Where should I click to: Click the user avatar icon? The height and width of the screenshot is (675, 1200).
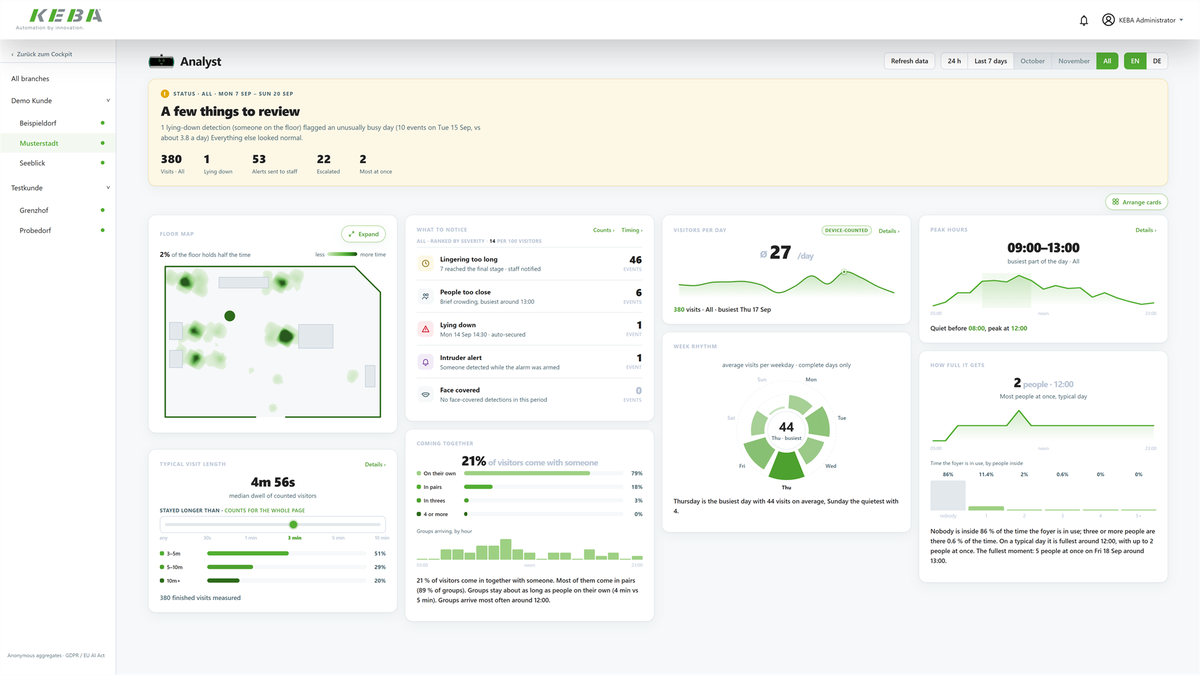pyautogui.click(x=1108, y=20)
